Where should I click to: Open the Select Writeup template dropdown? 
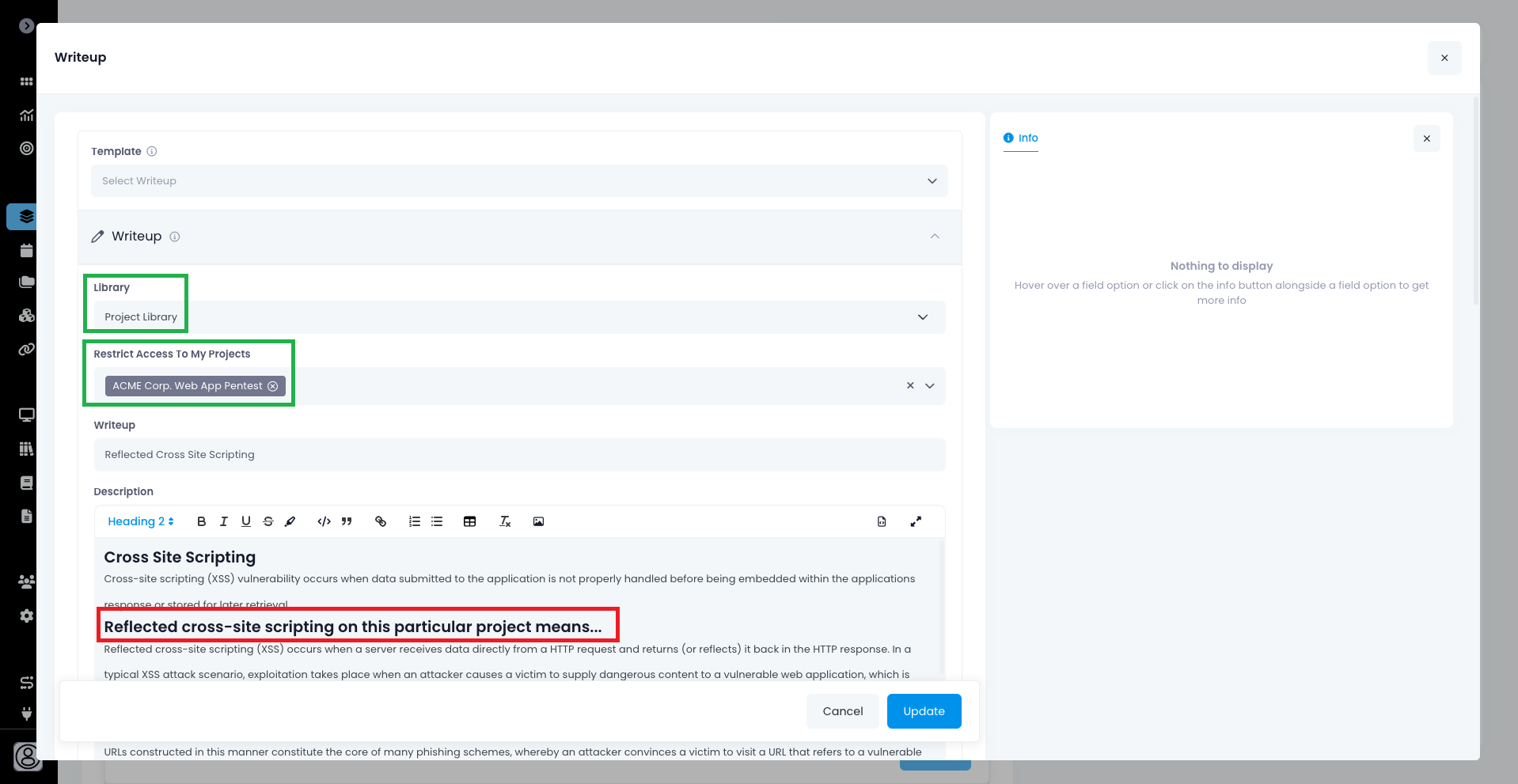click(x=519, y=181)
